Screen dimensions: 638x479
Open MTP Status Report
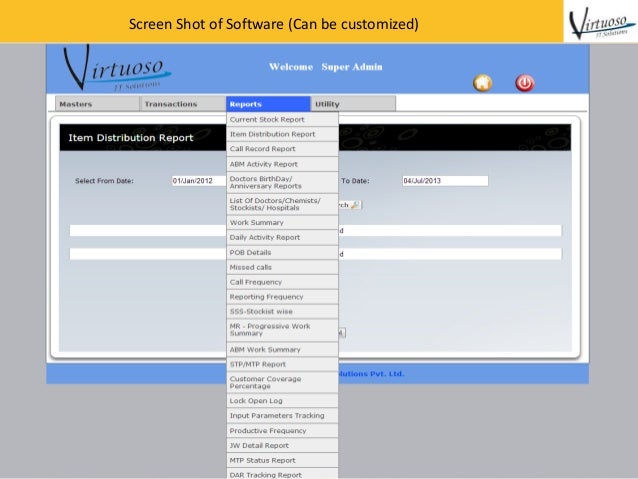(x=282, y=460)
